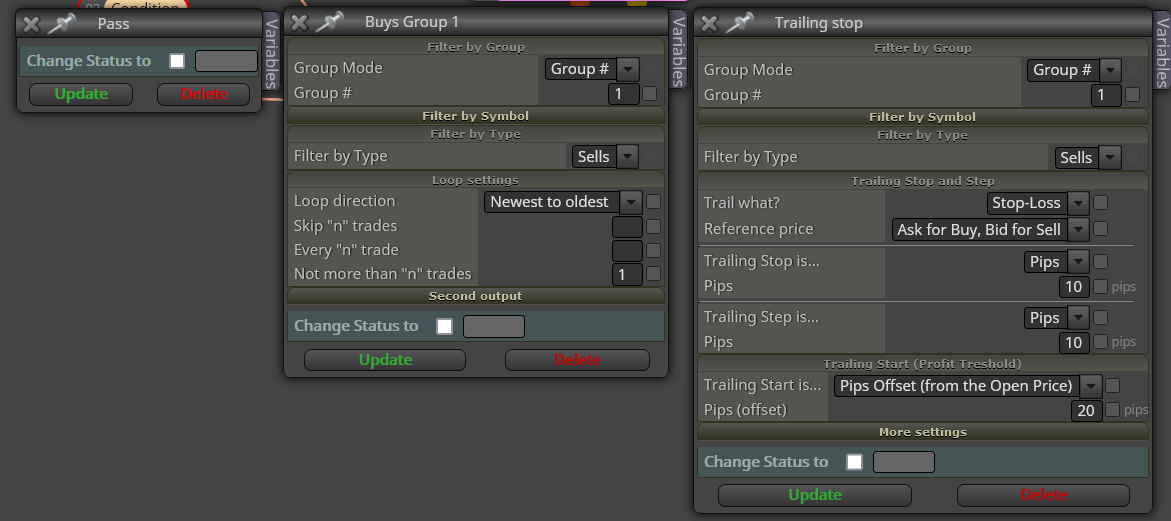Click Group # field in Buys Group 1
1171x521 pixels.
(624, 94)
